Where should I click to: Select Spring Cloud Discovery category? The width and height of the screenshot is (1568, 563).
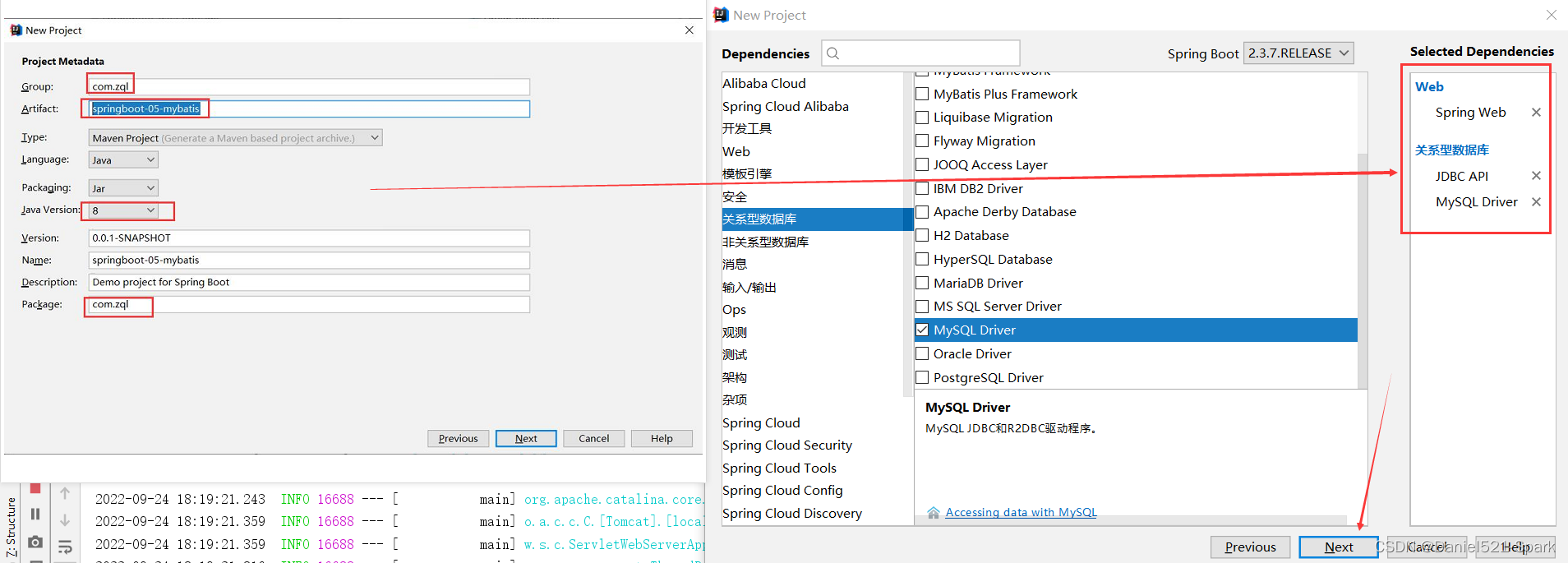[791, 513]
